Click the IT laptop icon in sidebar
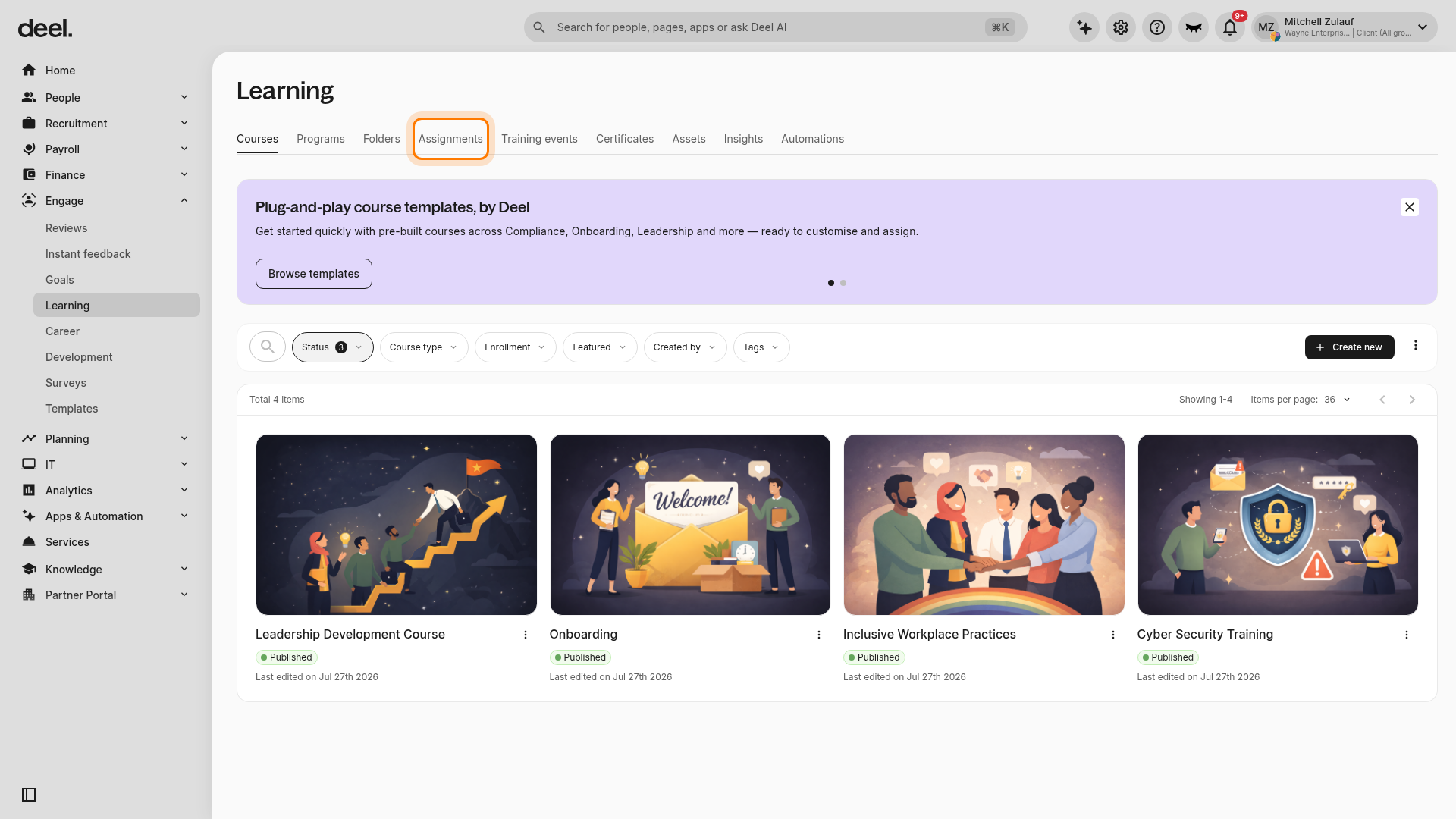1456x819 pixels. pos(29,464)
